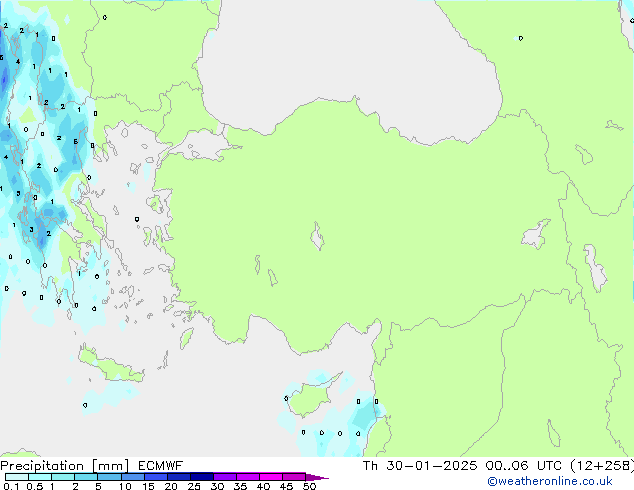Select the 30–35 mm purple legend swatch

click(225, 477)
